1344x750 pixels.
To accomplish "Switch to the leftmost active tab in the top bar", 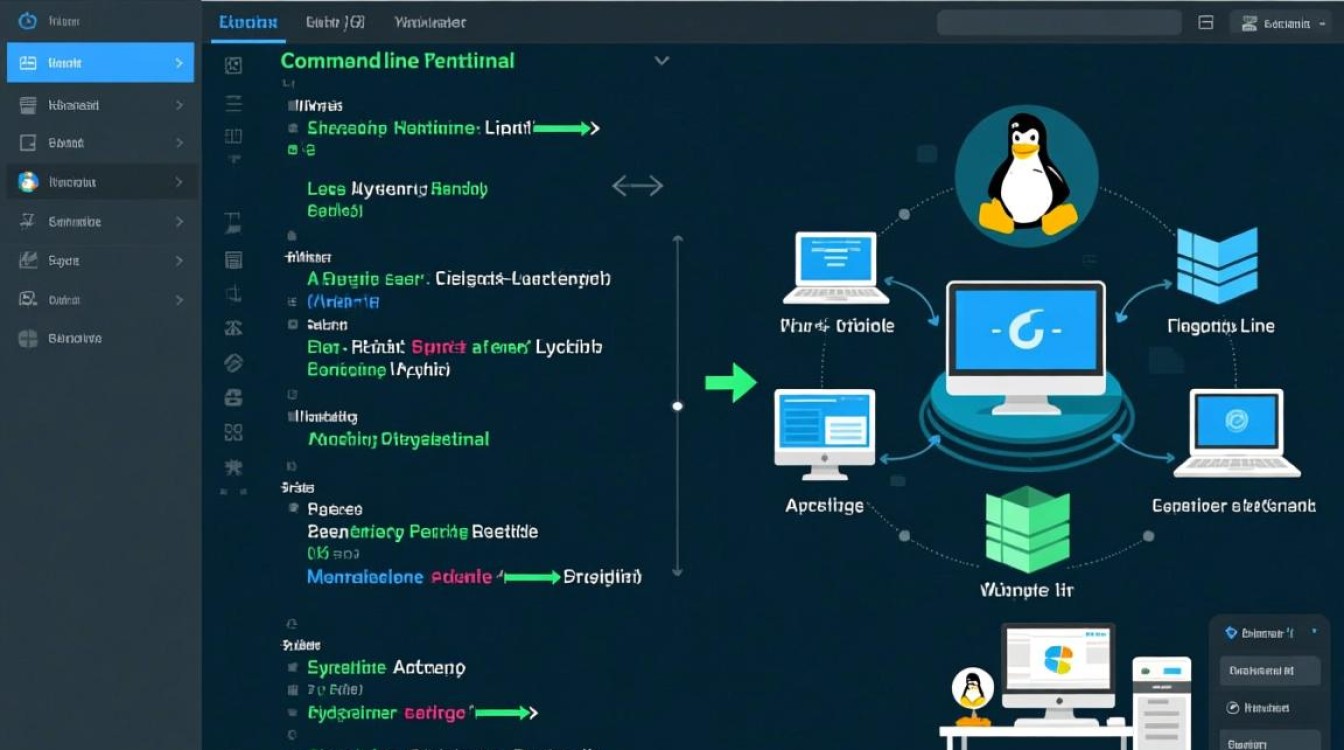I will click(x=247, y=22).
